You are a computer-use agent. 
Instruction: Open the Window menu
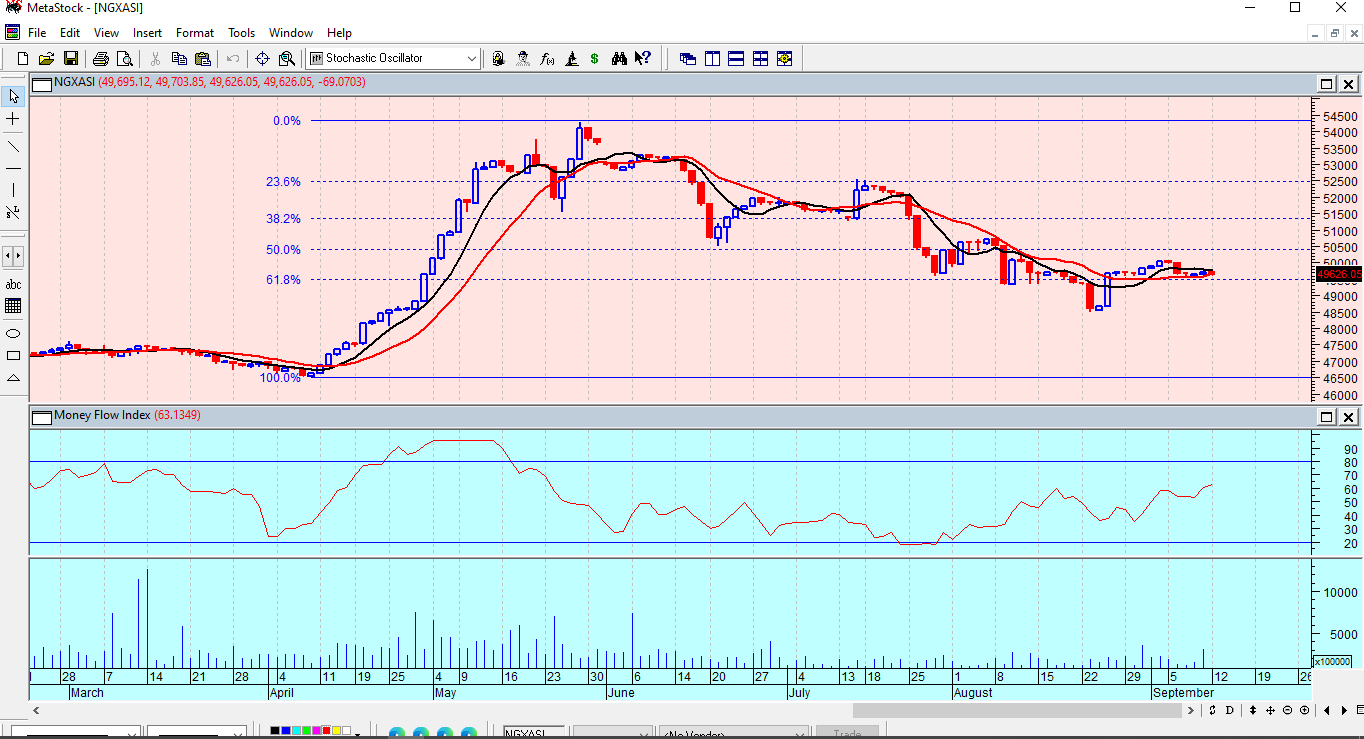click(291, 33)
